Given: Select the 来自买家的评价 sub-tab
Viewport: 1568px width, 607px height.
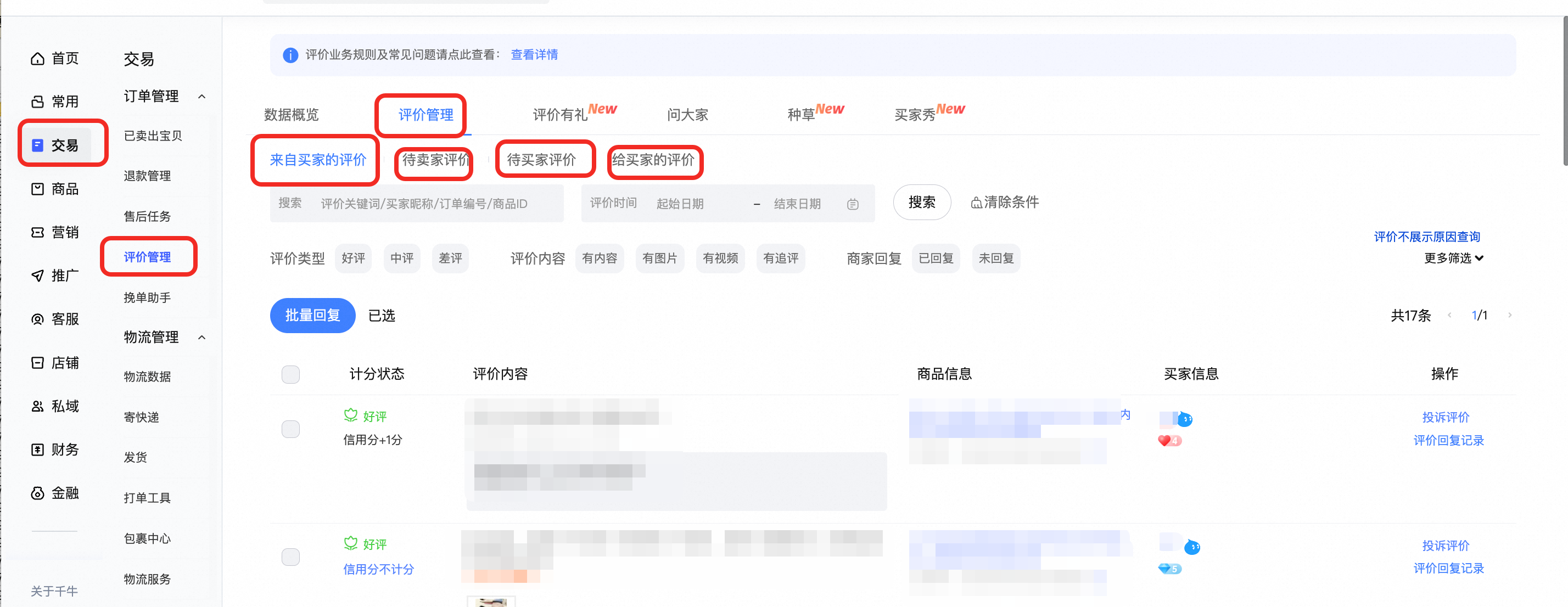Looking at the screenshot, I should click(x=318, y=160).
